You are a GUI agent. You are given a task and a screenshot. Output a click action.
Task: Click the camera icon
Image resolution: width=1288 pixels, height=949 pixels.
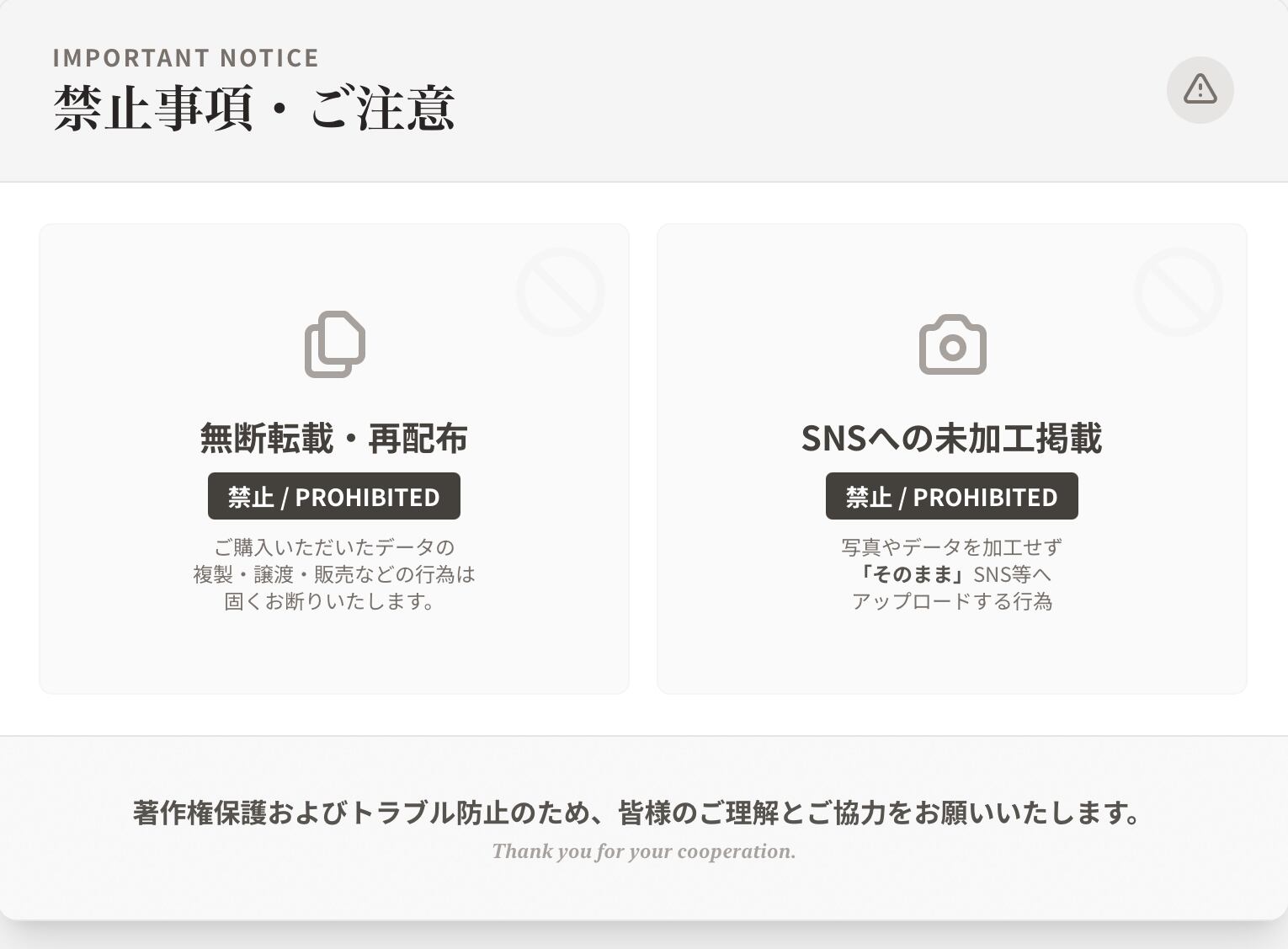point(952,345)
